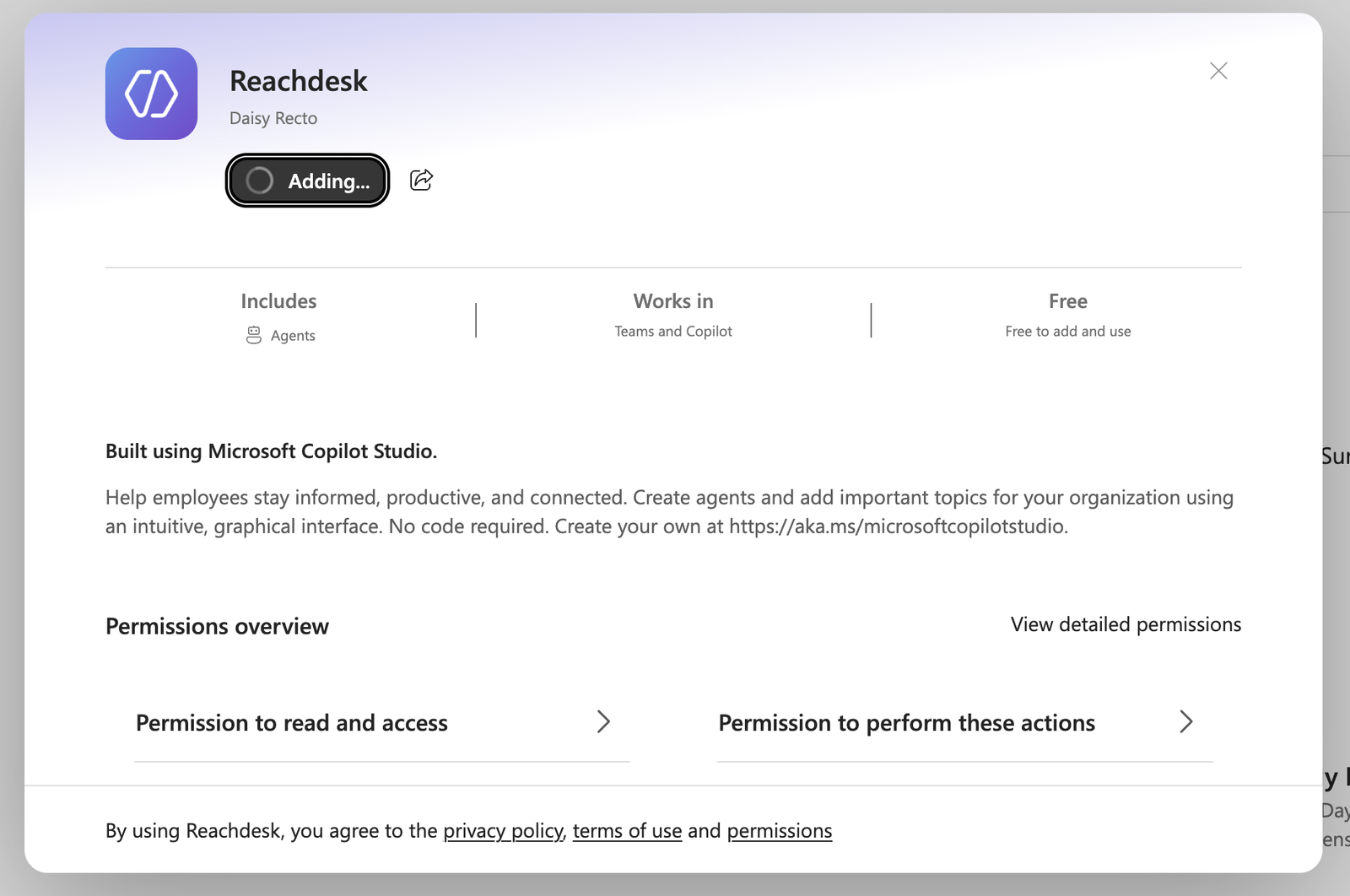Viewport: 1350px width, 896px height.
Task: Click the publisher name Daisy Recto
Action: pos(273,118)
